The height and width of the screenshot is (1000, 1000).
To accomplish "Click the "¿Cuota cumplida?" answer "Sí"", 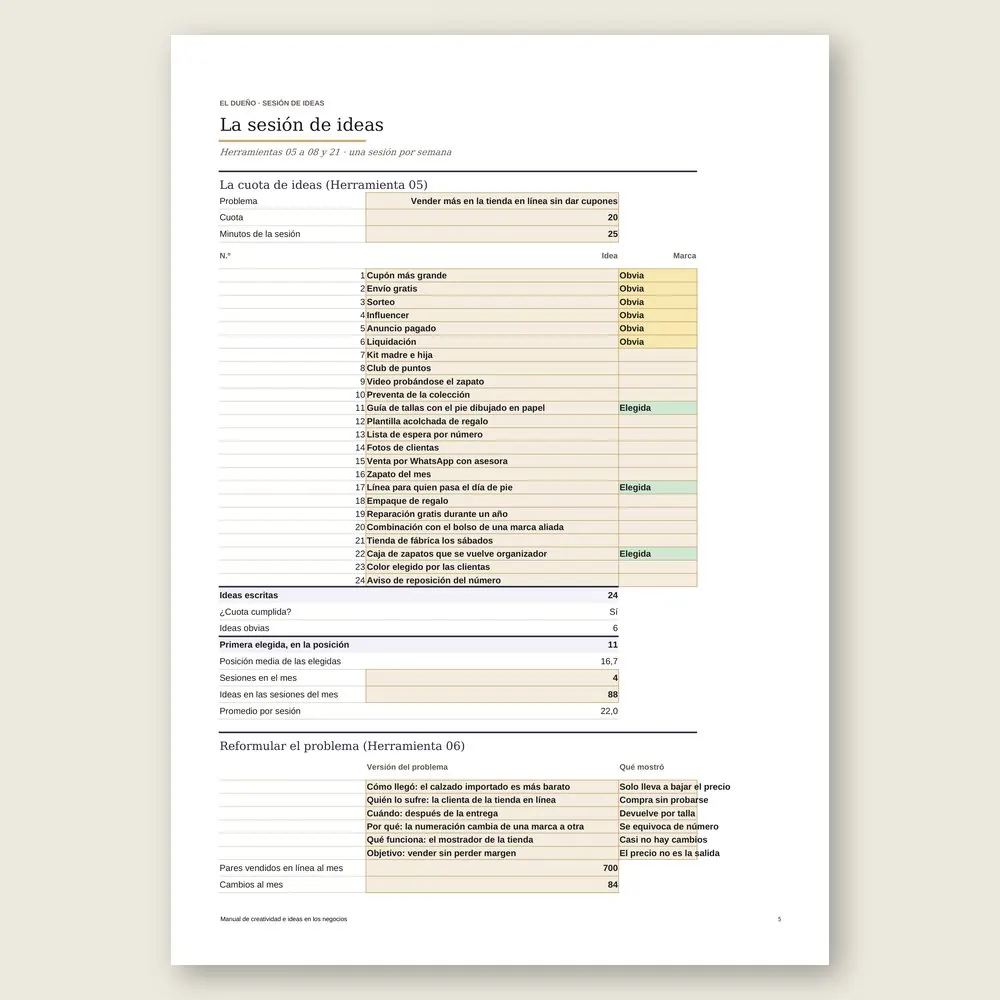I will (613, 612).
